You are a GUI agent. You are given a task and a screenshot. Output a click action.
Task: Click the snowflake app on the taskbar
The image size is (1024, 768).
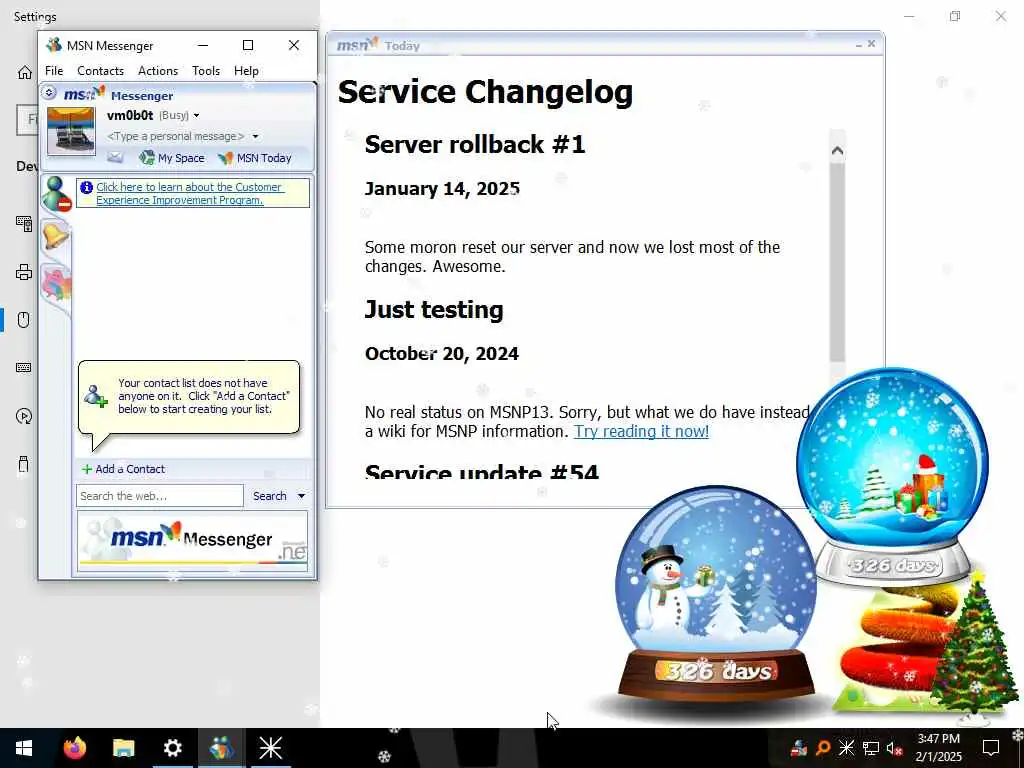point(270,748)
